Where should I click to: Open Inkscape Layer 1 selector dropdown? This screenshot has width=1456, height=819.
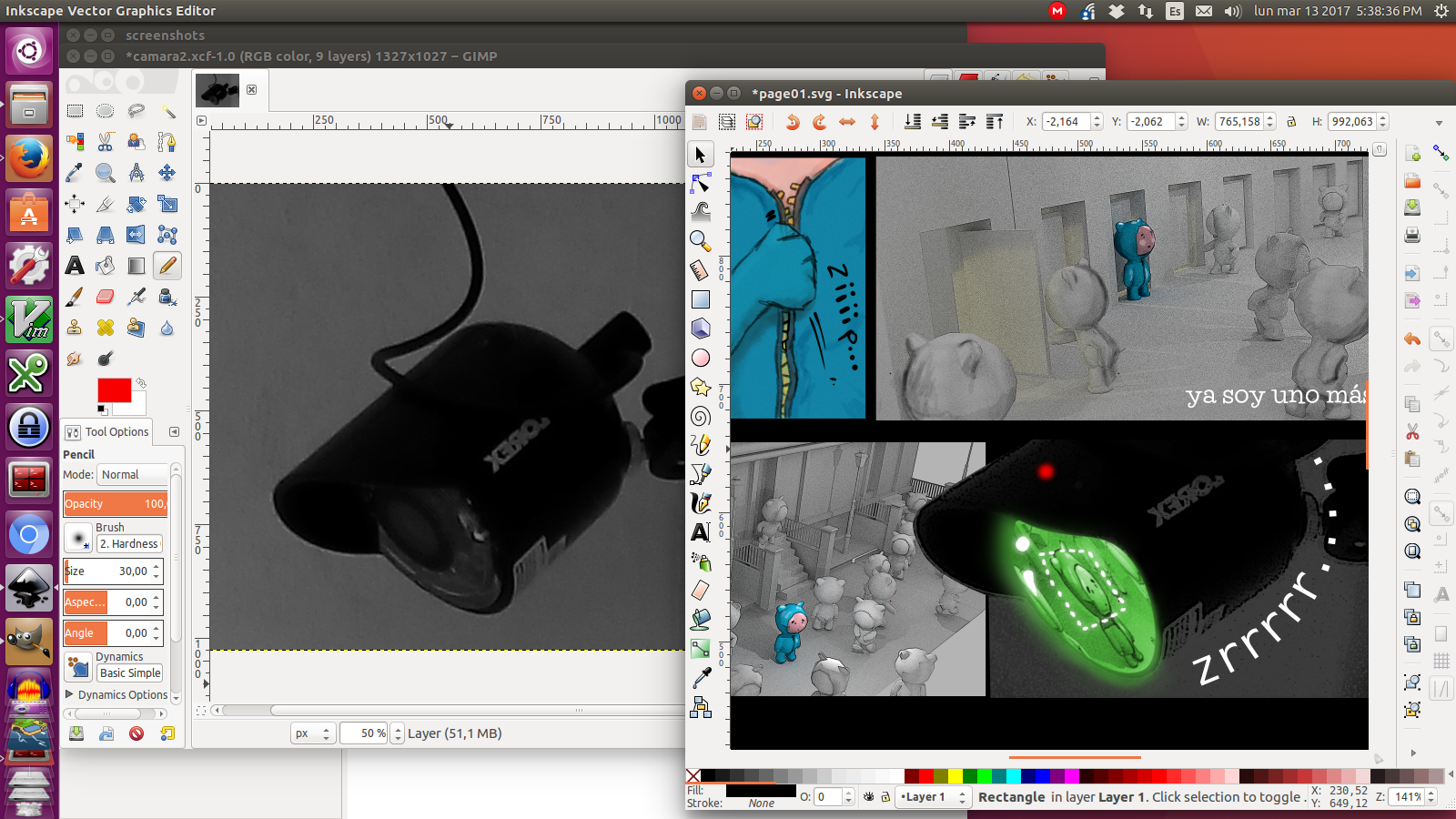(x=933, y=797)
